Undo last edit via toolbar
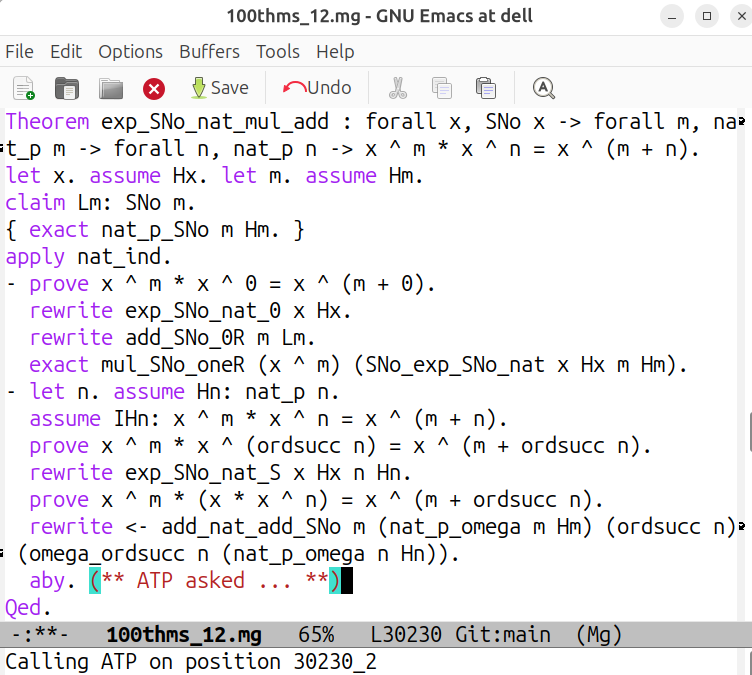Viewport: 752px width, 675px height. click(317, 88)
